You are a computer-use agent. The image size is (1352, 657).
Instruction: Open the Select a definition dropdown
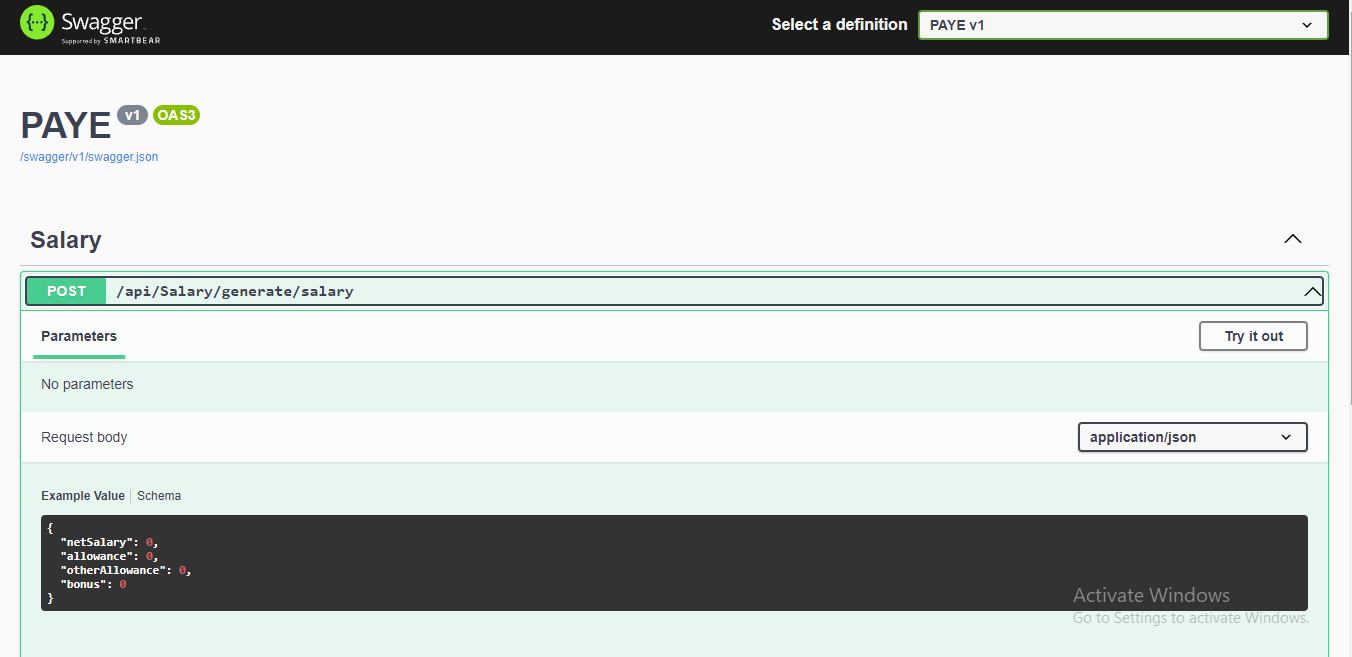tap(1122, 24)
